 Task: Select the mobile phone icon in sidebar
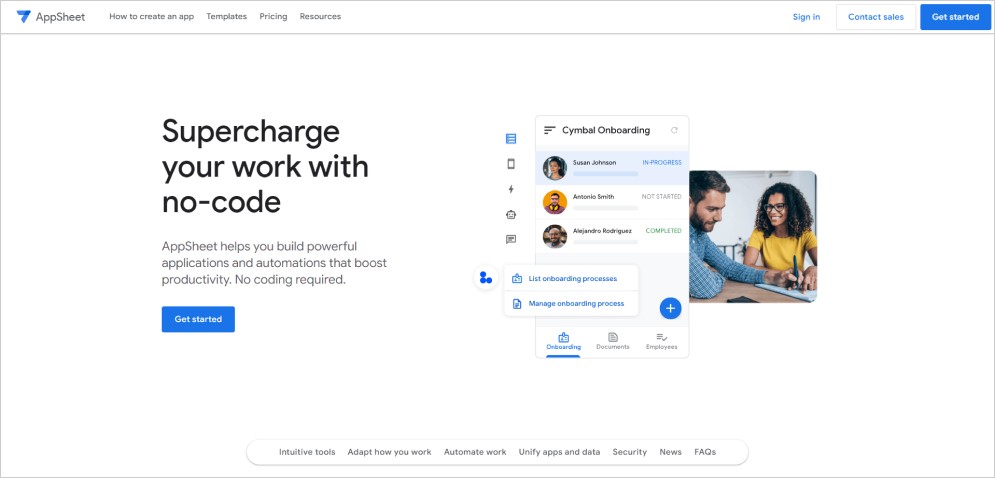511,164
